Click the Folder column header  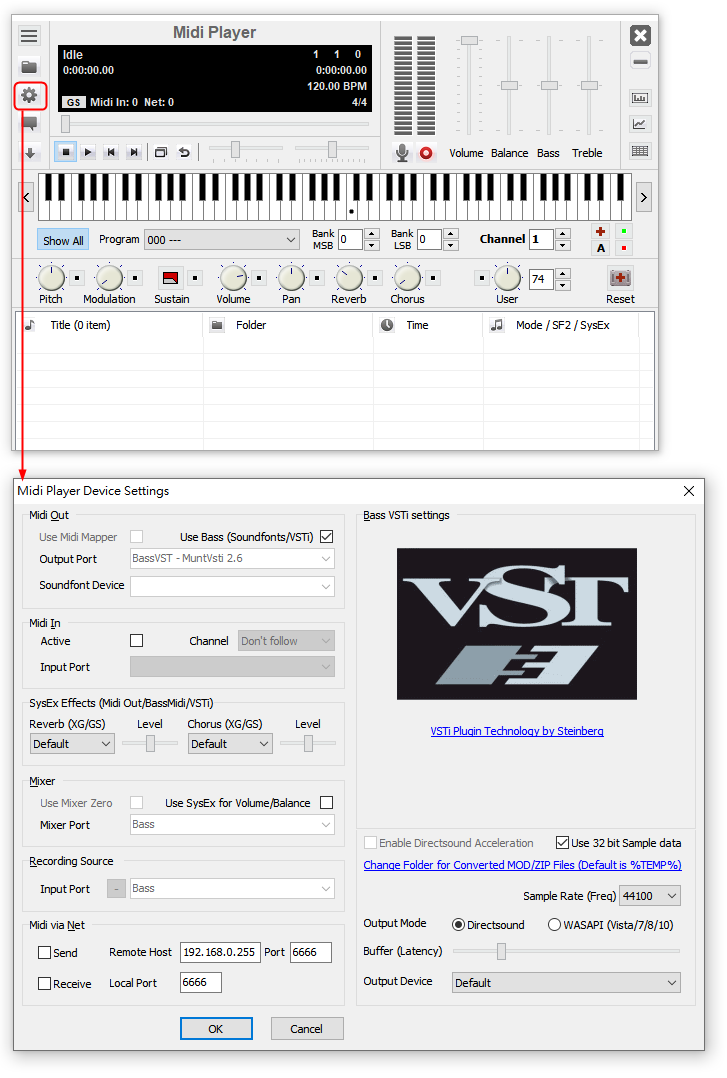(289, 325)
